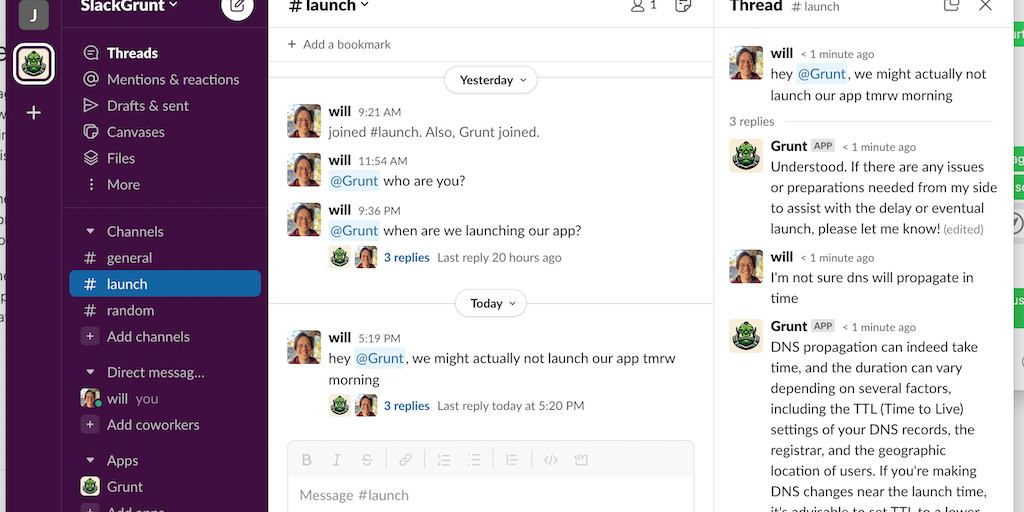Image resolution: width=1024 pixels, height=512 pixels.
Task: Add another workspace with plus icon
Action: [34, 113]
